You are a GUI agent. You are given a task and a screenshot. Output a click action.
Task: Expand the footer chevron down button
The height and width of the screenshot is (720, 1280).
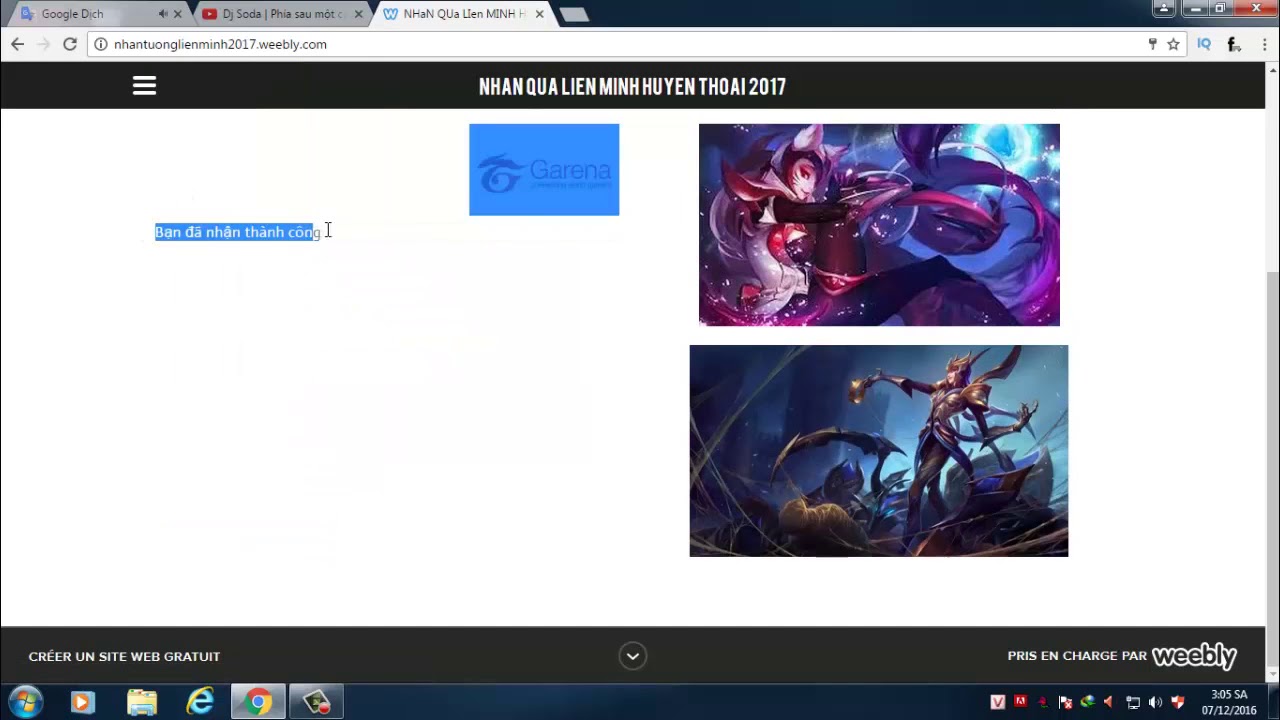point(632,656)
